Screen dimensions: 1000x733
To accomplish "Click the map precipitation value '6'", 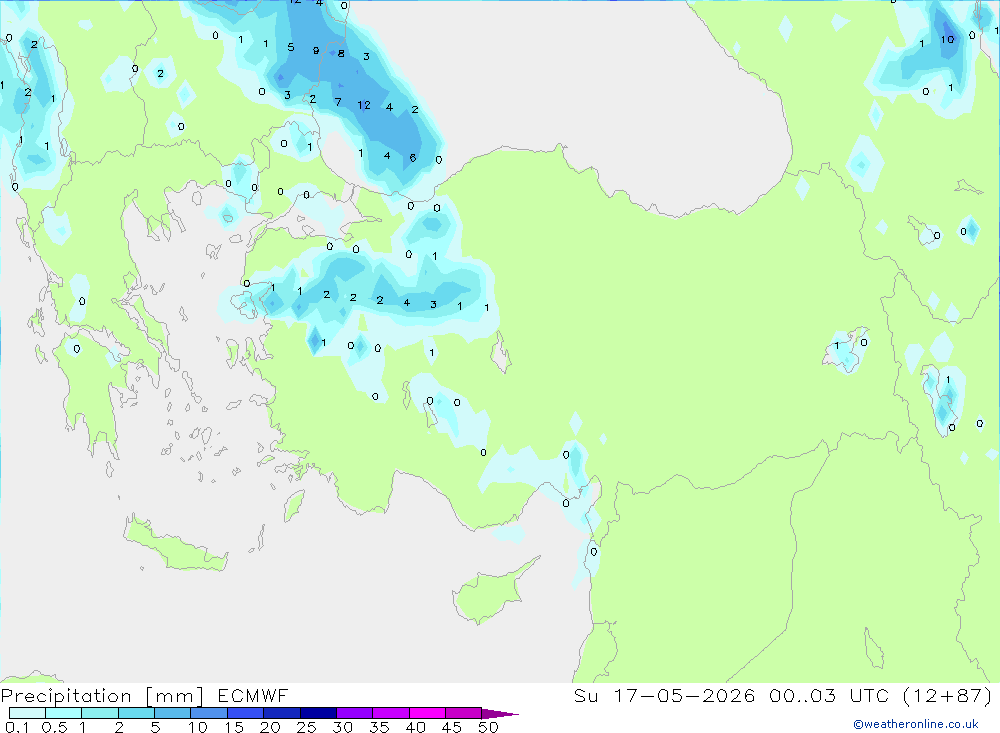I will tap(413, 158).
